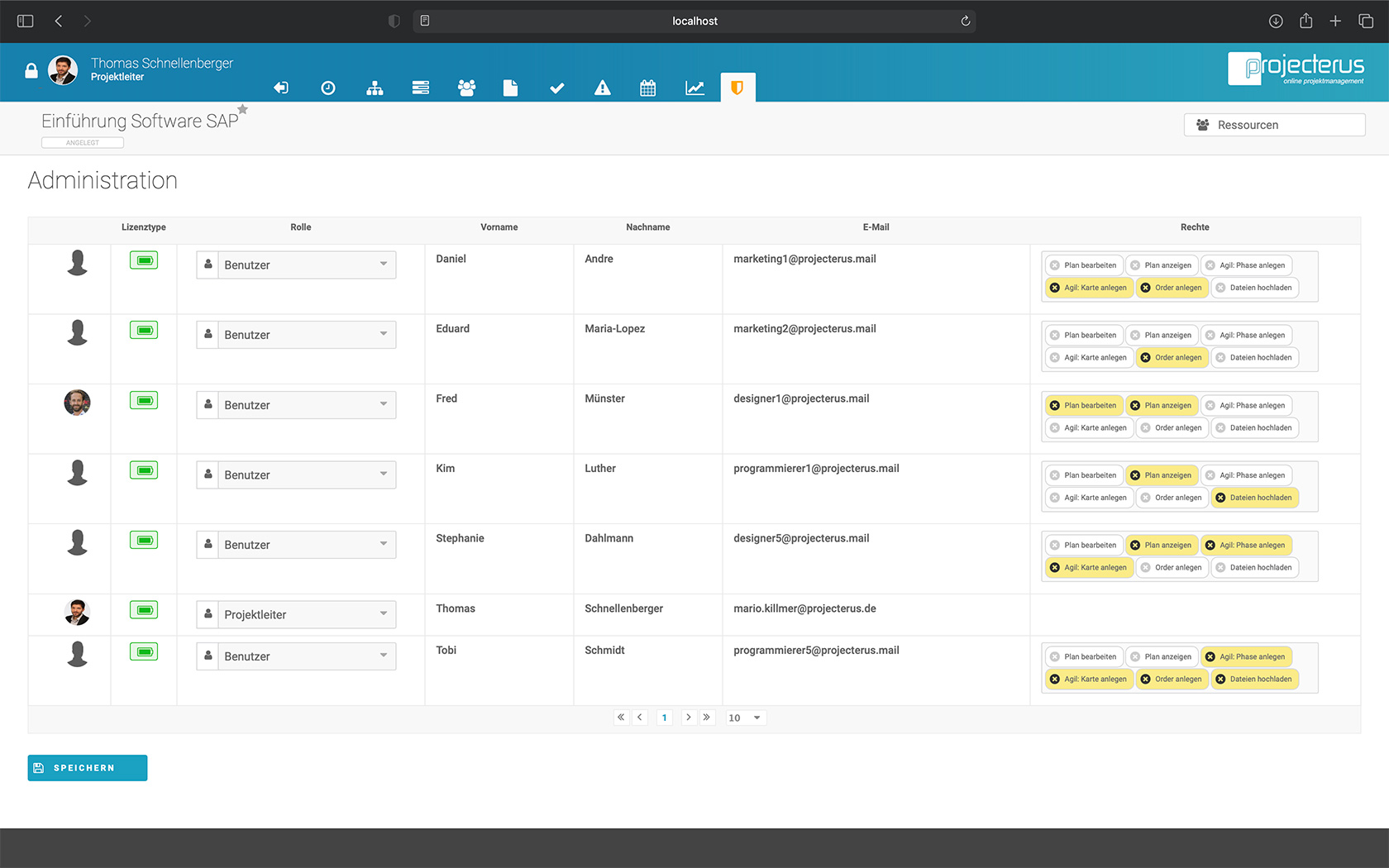
Task: Click the checkmark tasks icon
Action: [556, 88]
